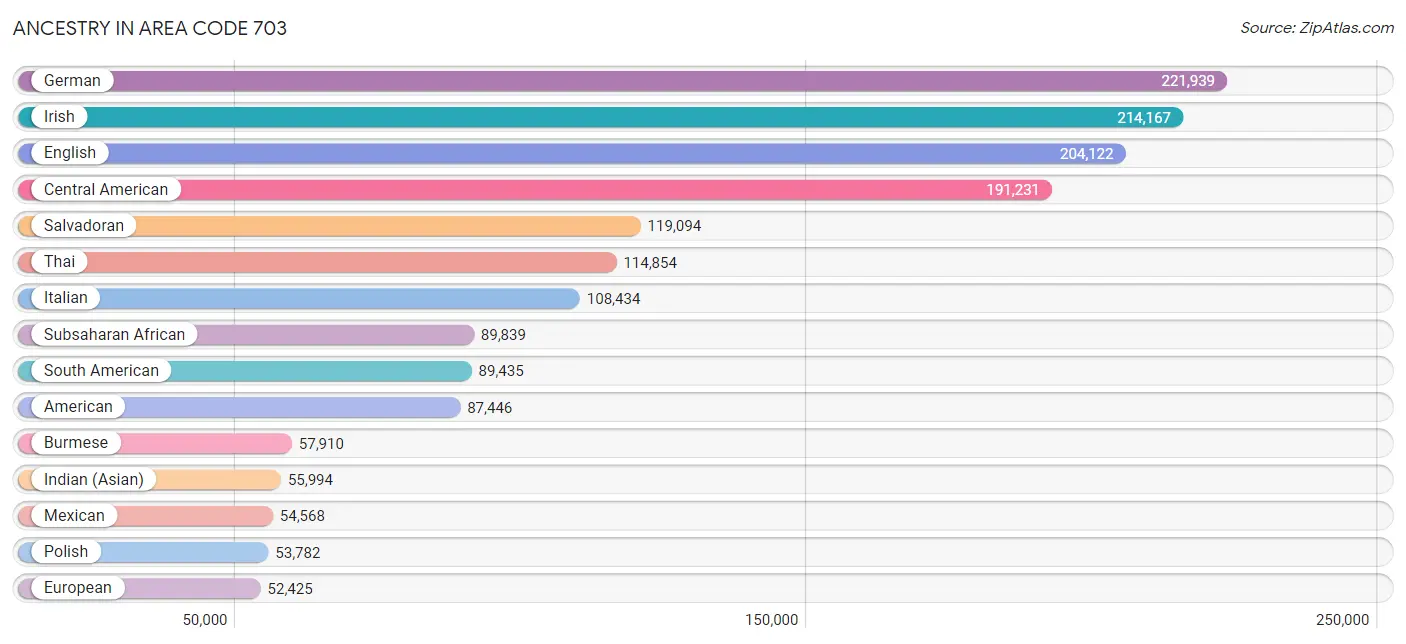The width and height of the screenshot is (1406, 644).
Task: Click the Italian blue bar
Action: point(299,298)
